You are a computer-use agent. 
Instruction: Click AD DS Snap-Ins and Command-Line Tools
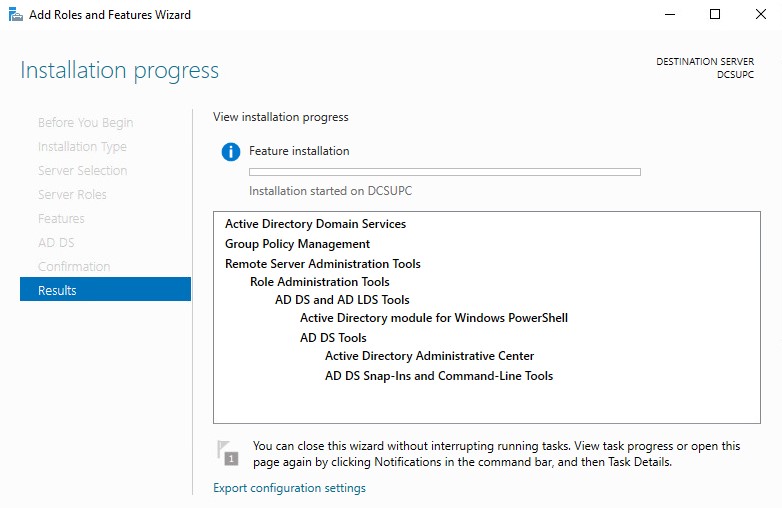439,375
